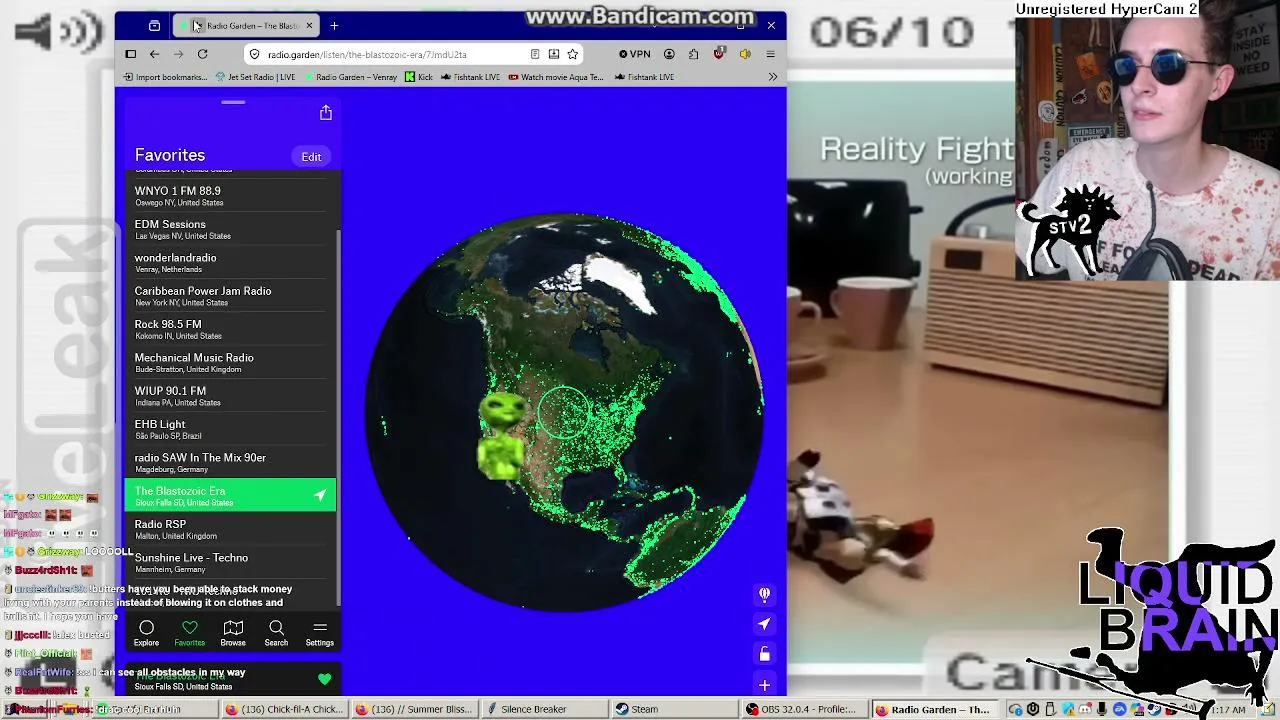Play Radio RSP station
1280x720 pixels.
click(x=230, y=529)
